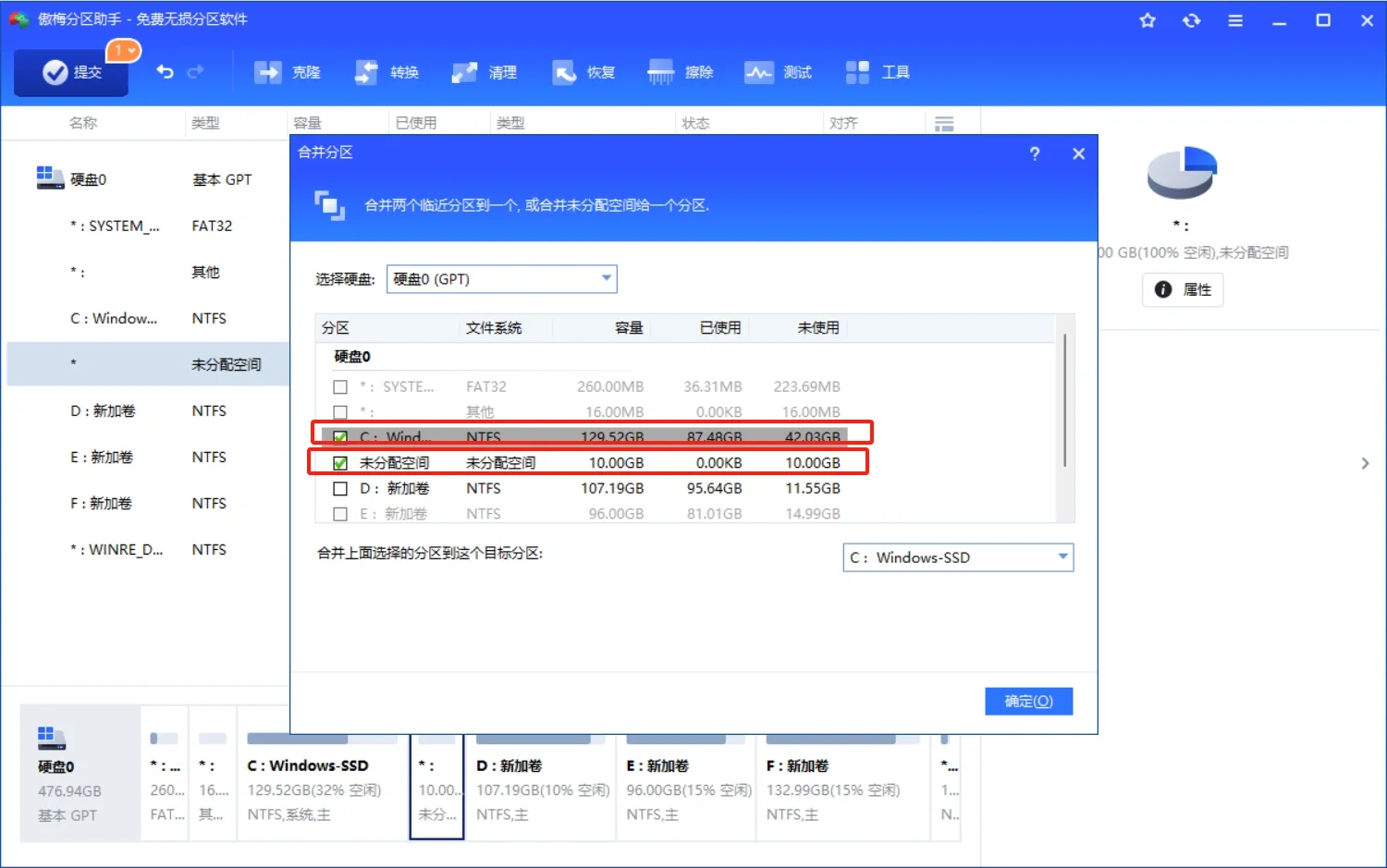This screenshot has width=1387, height=868.
Task: Select the 16MB 其他 block in disk map
Action: click(213, 774)
